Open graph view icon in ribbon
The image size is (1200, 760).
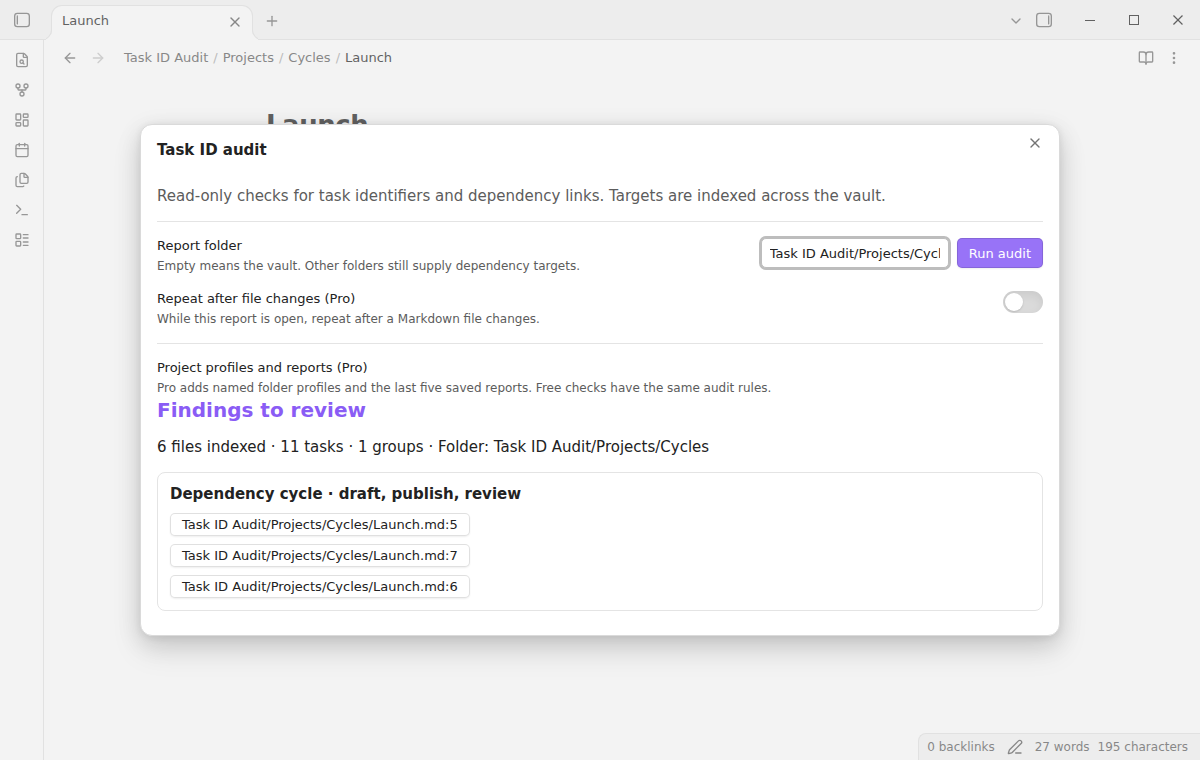coord(22,90)
